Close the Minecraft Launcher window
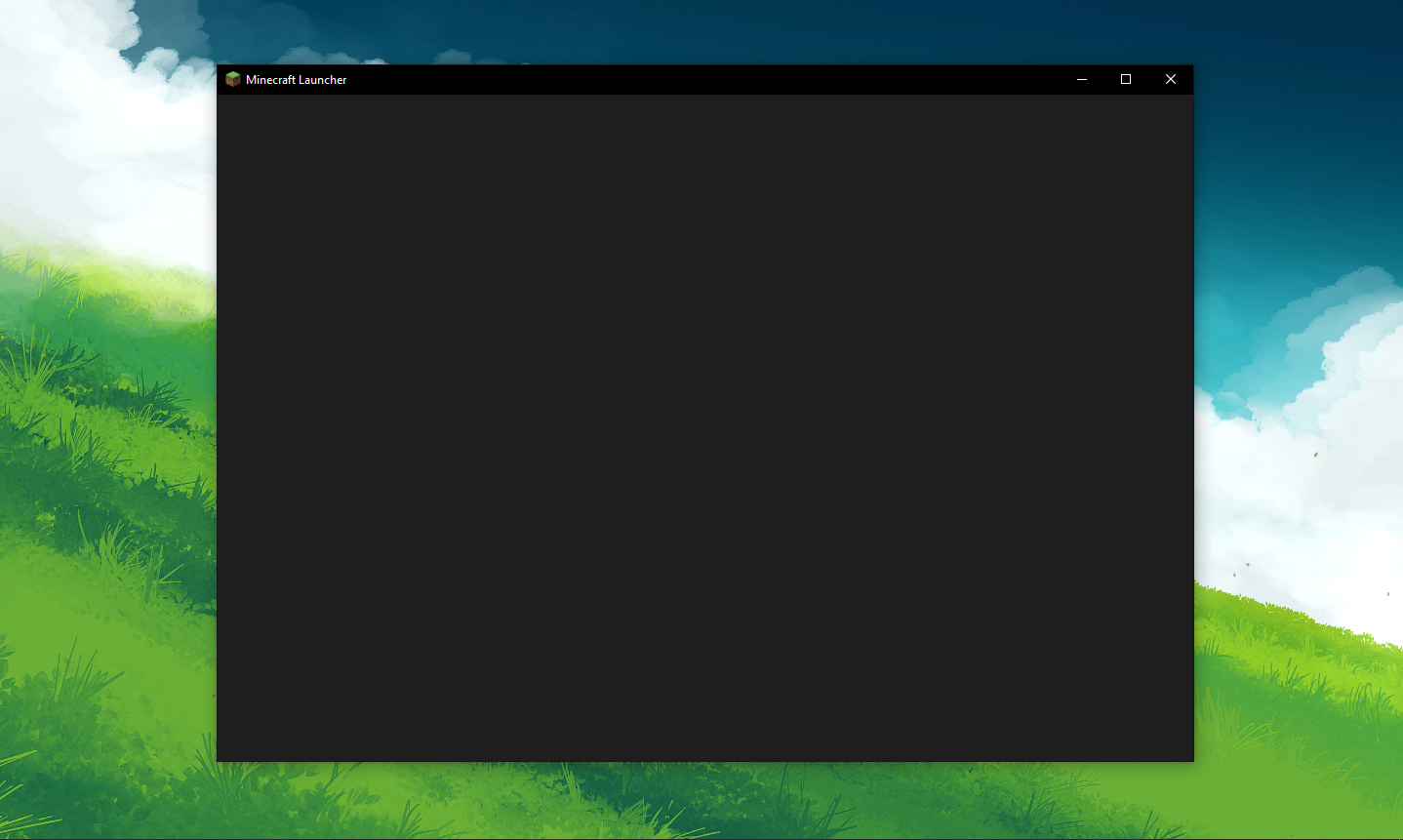Image resolution: width=1403 pixels, height=840 pixels. coord(1171,79)
